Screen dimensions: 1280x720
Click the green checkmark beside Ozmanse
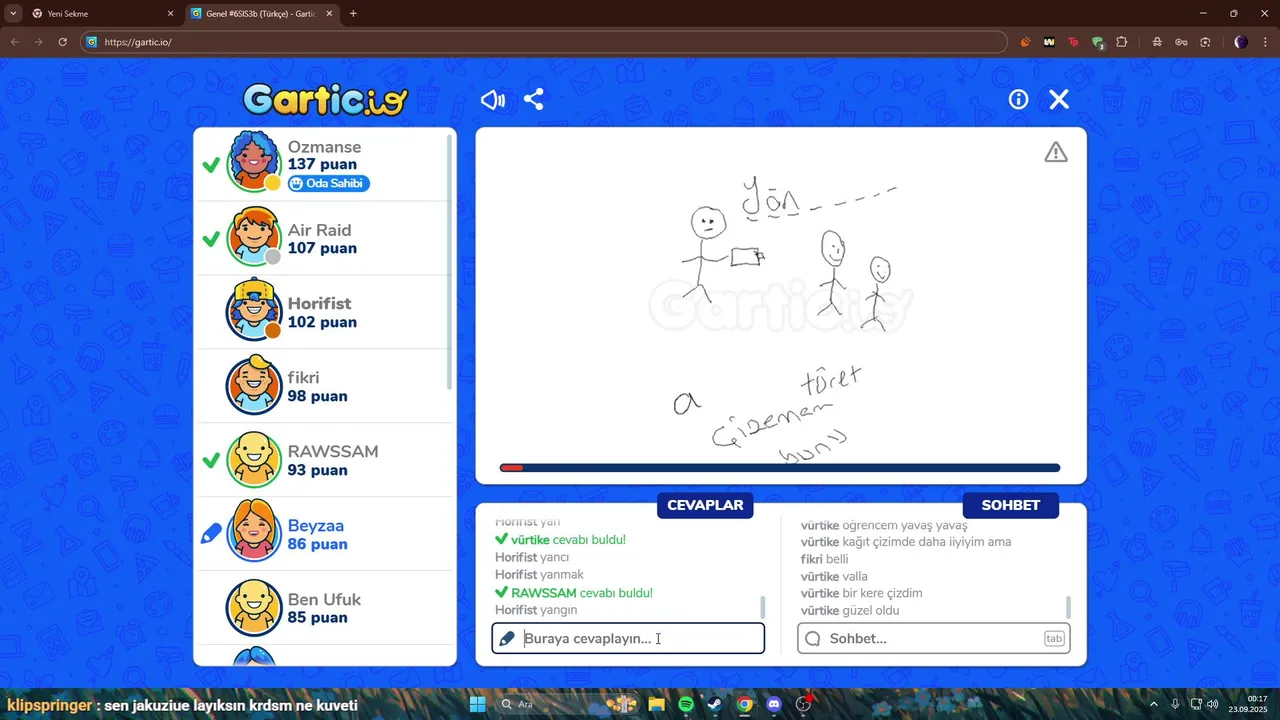[x=211, y=165]
